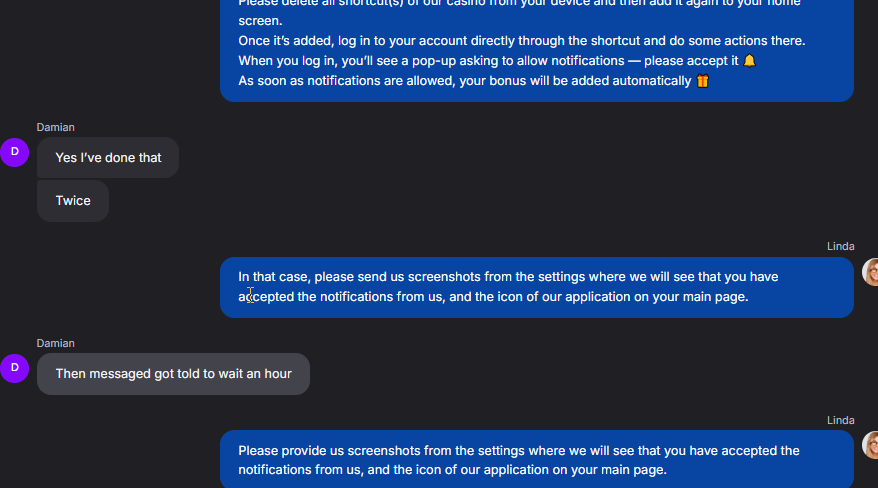Click the "Linda" name above "Please provide us" message
This screenshot has height=488, width=878.
click(840, 420)
